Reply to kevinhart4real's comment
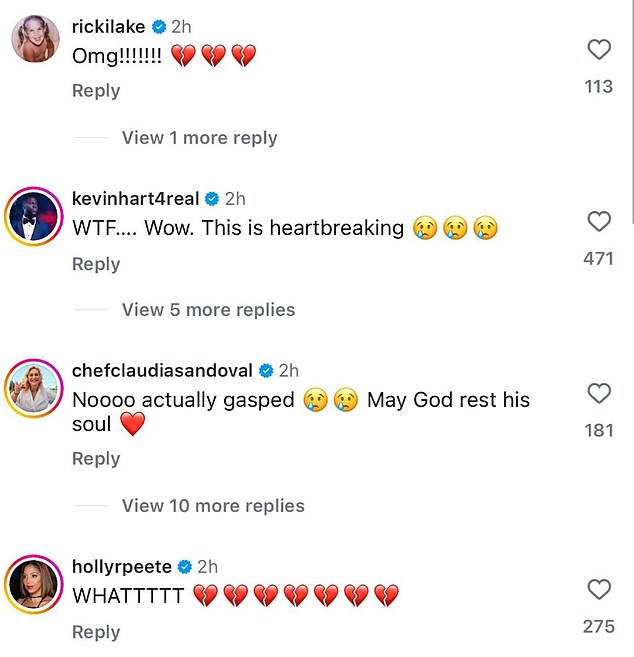634x657 pixels. 96,264
